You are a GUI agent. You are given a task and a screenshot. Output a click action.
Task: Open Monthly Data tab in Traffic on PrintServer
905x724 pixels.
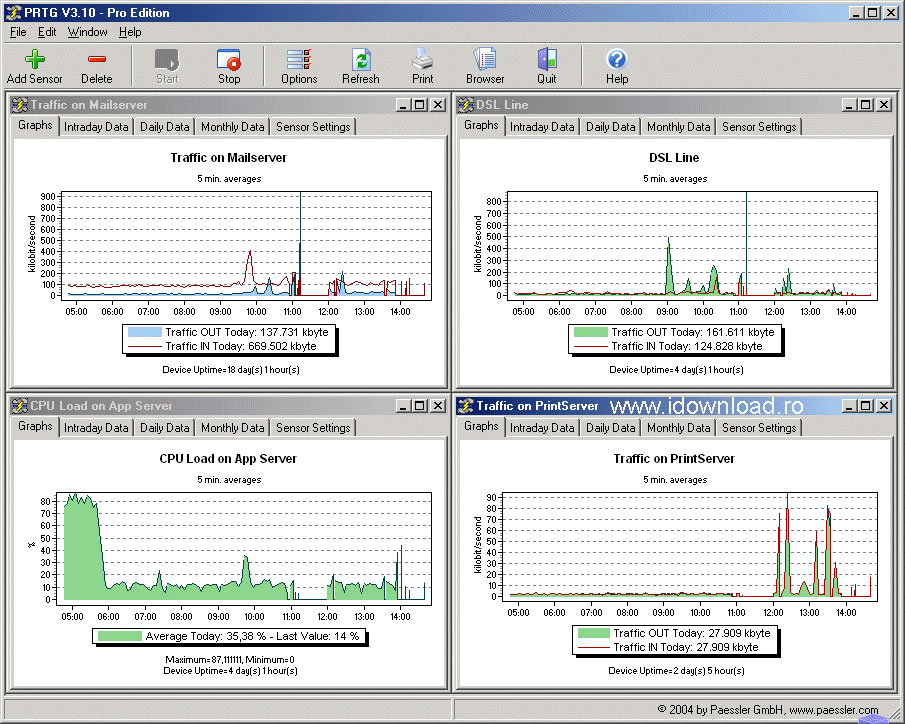[679, 428]
